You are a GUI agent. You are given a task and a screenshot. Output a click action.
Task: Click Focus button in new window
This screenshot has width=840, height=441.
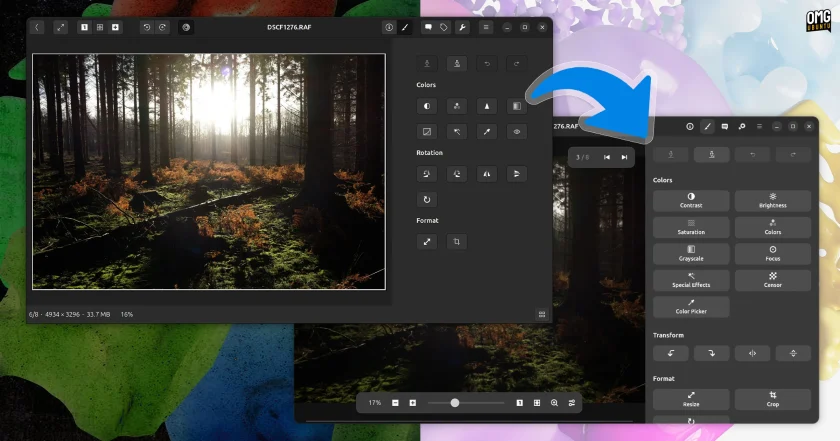(x=772, y=253)
